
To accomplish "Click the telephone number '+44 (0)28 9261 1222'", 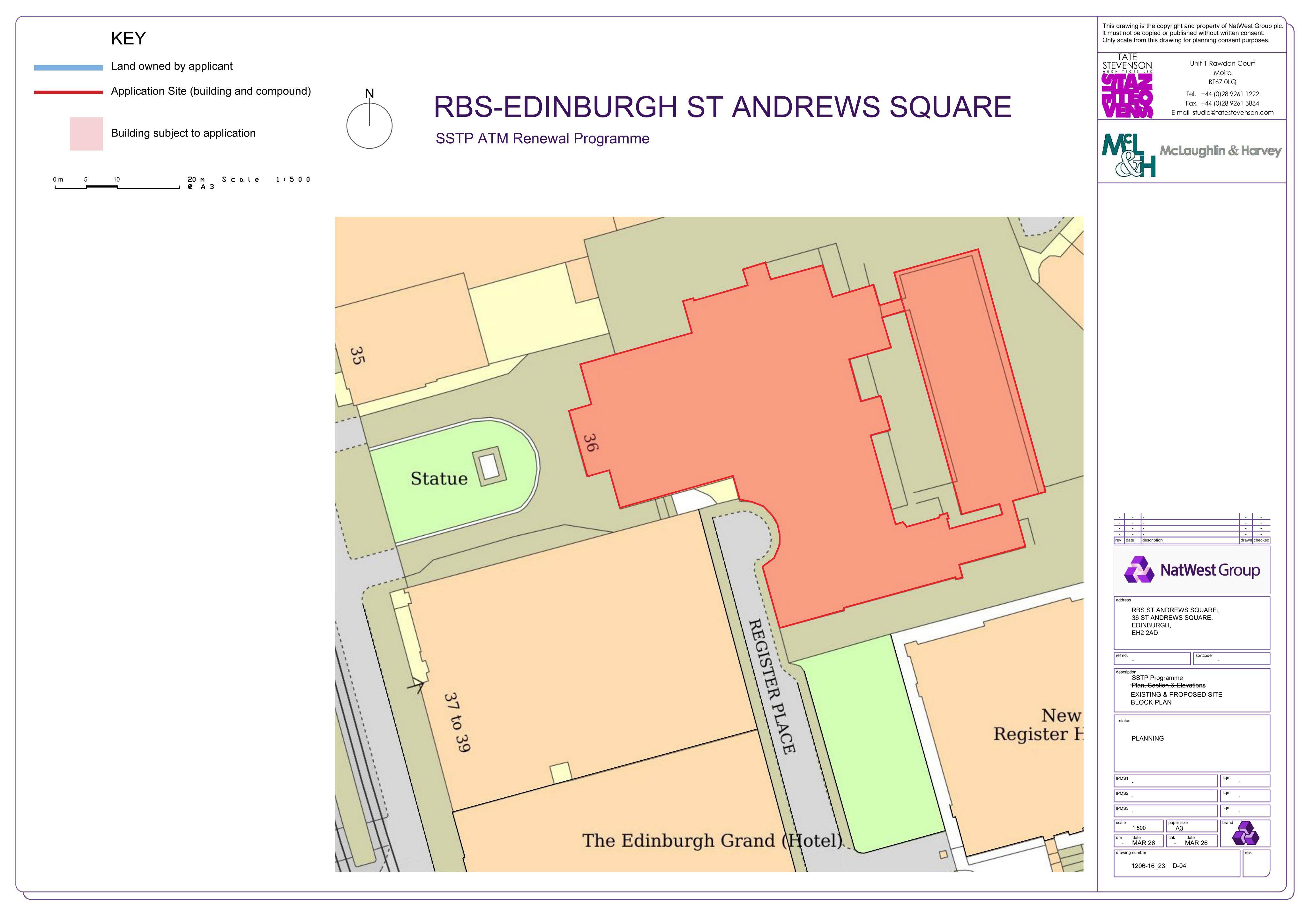I will (1230, 94).
